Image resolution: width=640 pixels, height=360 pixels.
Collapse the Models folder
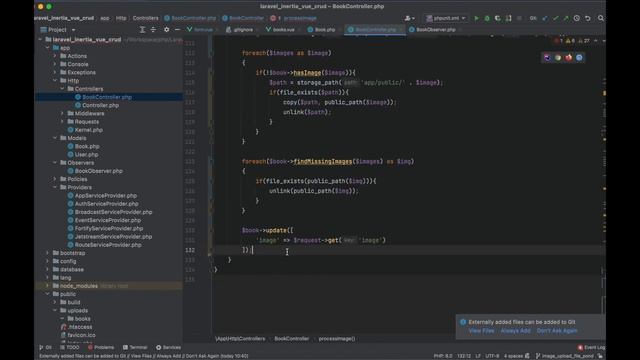click(x=55, y=138)
